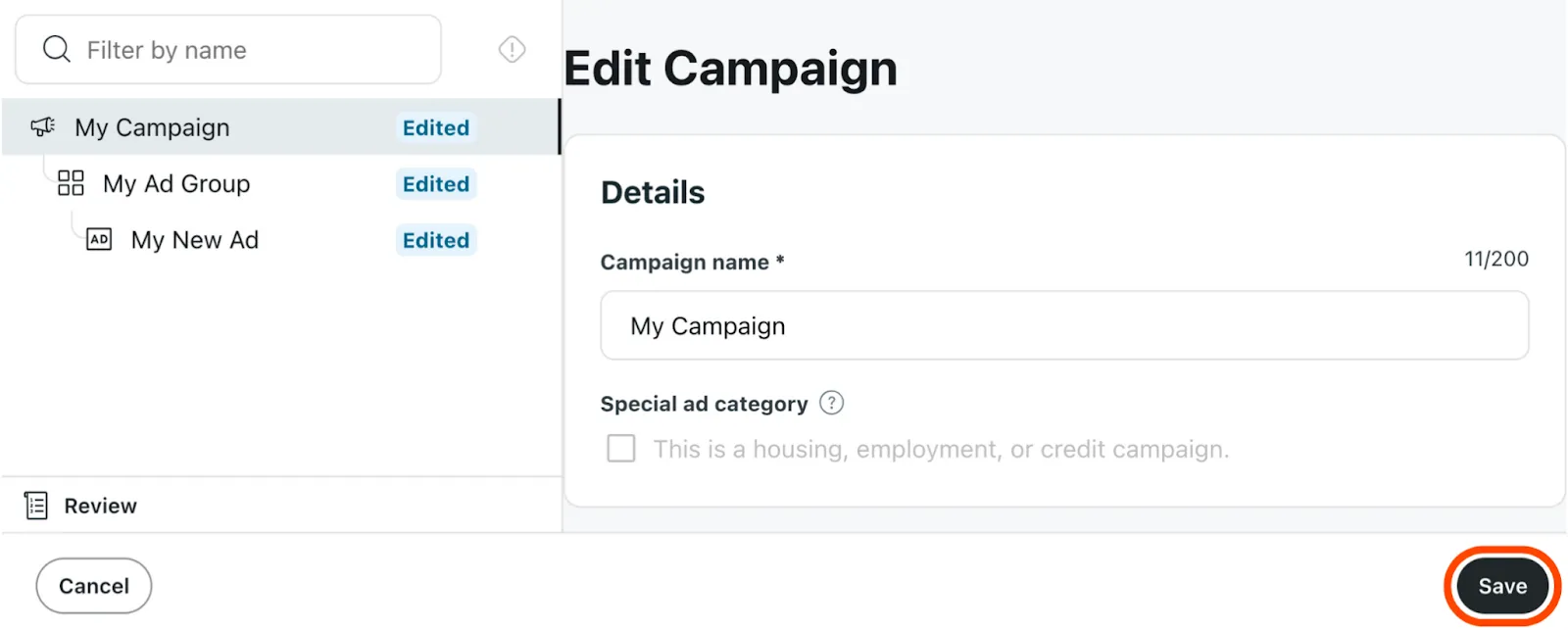Open the alert icon next to the filter box
This screenshot has height=630, width=1568.
(513, 49)
